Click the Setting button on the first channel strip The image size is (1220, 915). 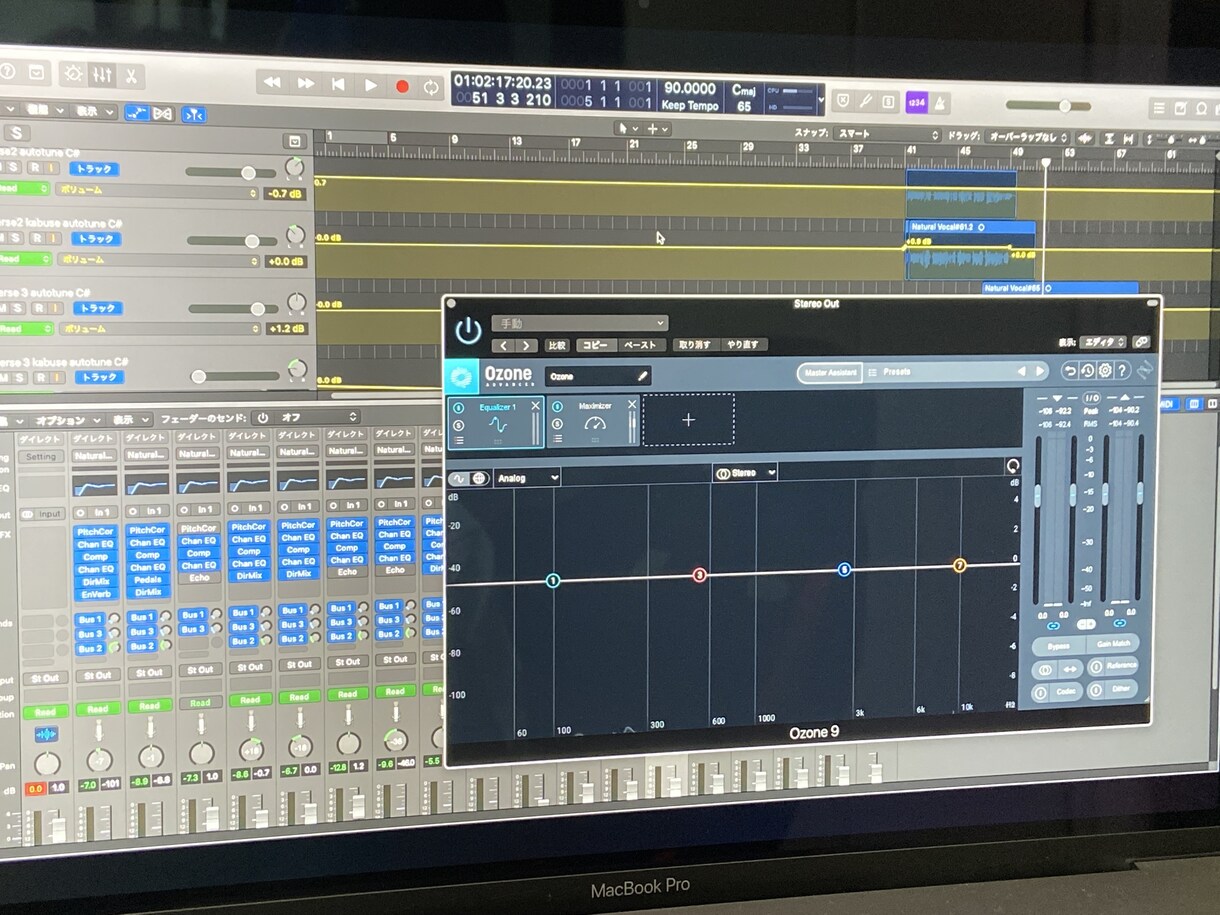tap(41, 457)
